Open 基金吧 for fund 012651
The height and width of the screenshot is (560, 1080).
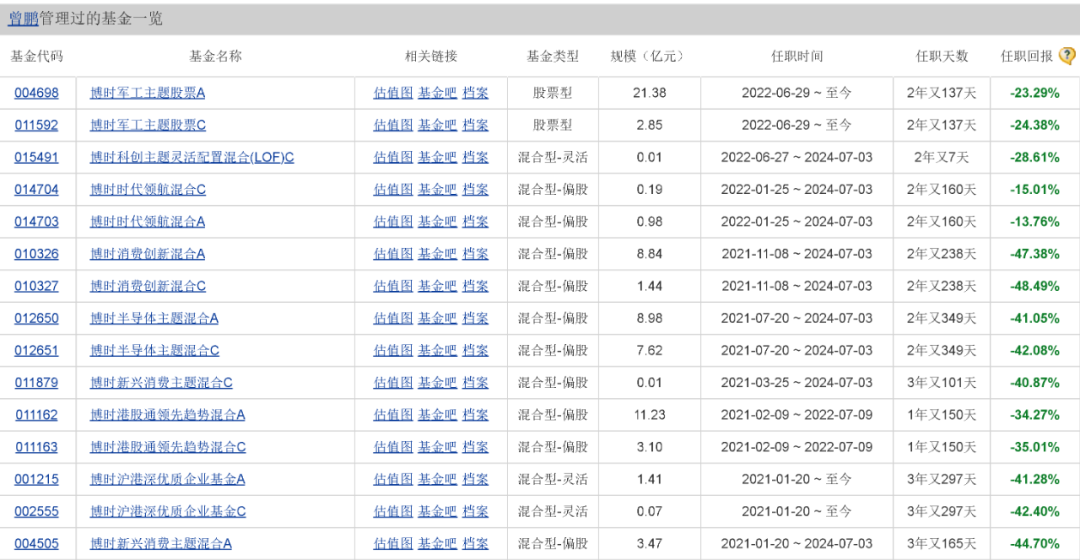(x=437, y=351)
